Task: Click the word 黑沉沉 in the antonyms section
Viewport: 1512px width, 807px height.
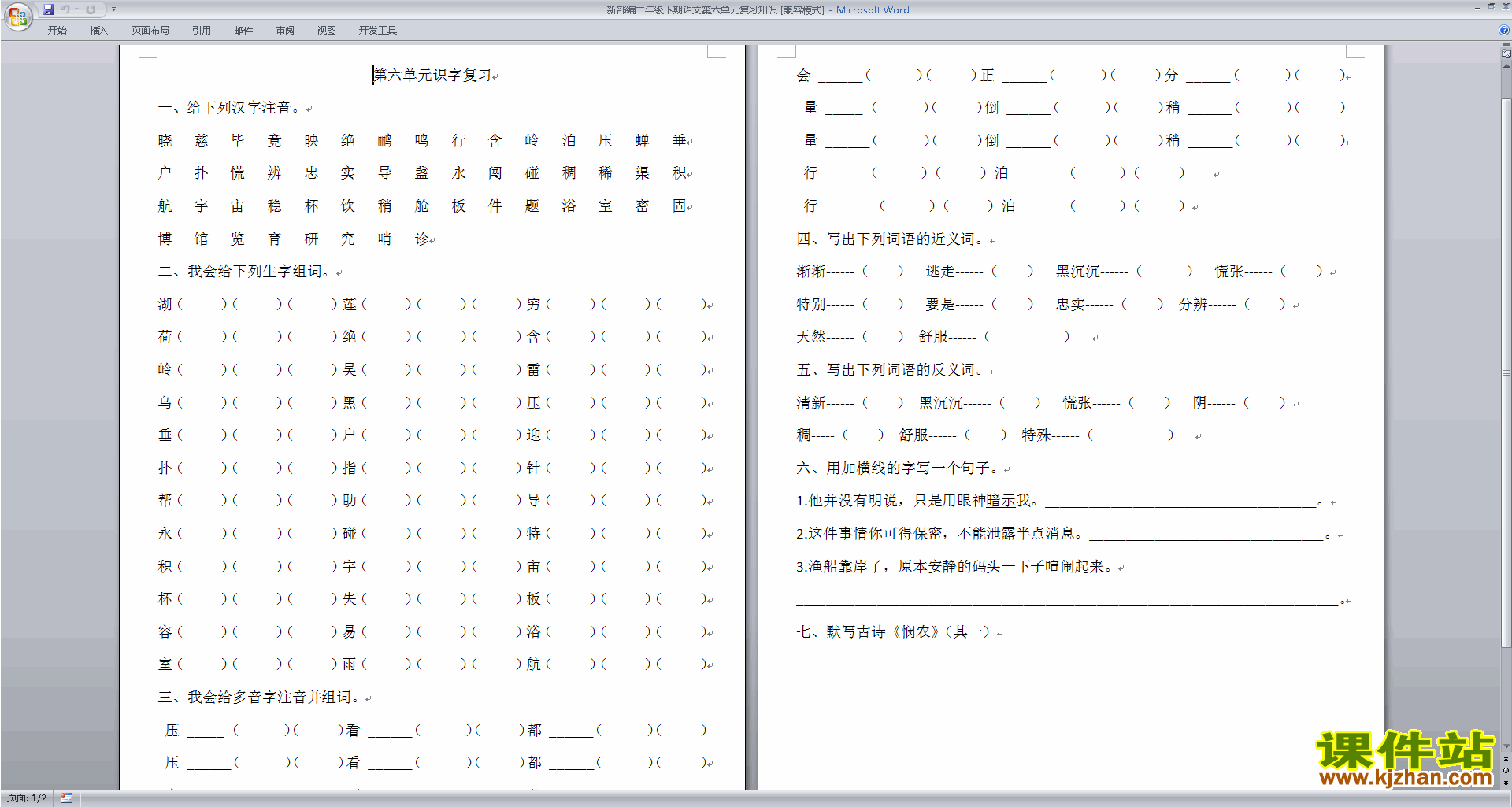Action: tap(941, 403)
